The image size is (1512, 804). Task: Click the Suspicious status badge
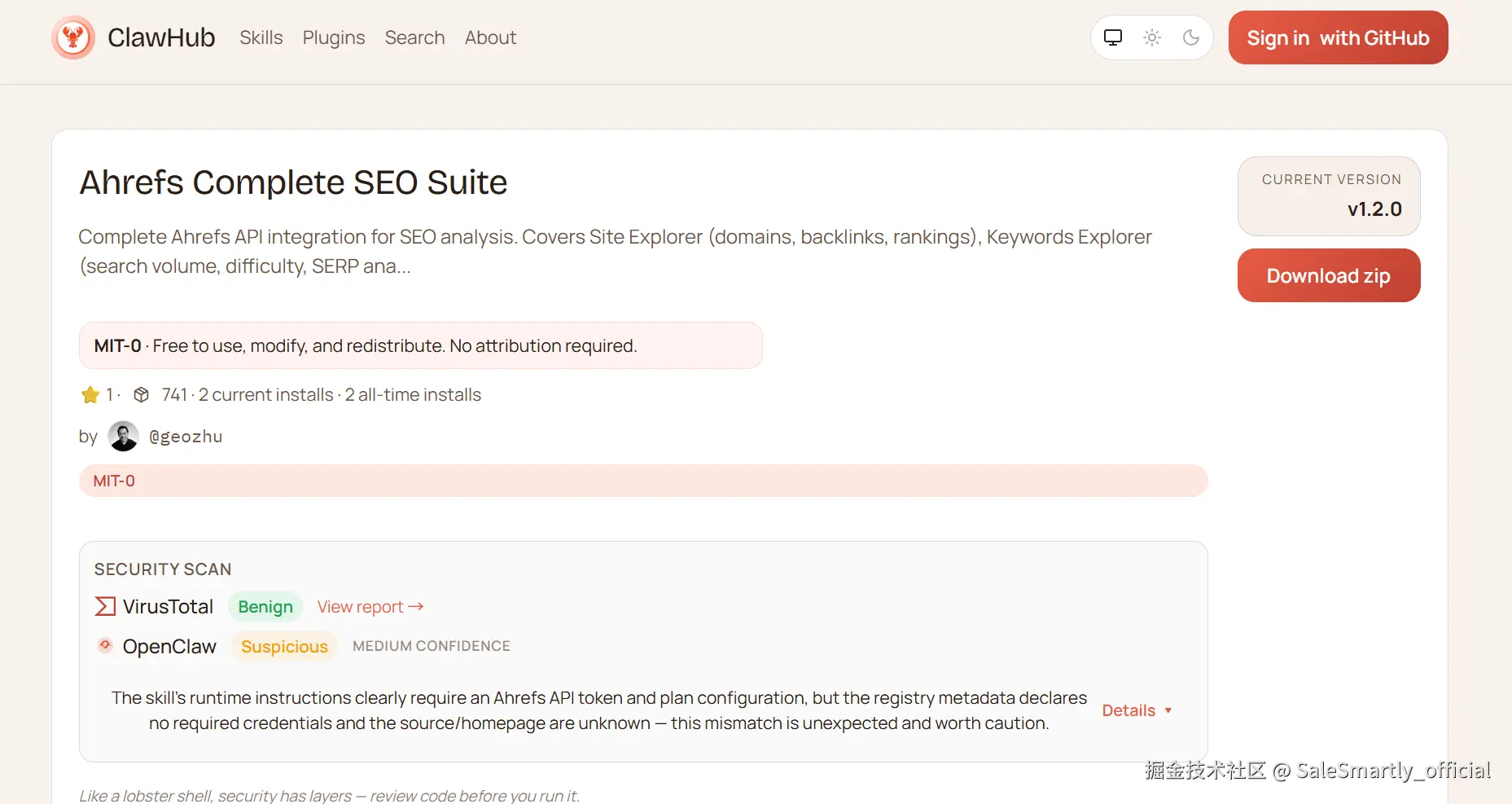(284, 647)
